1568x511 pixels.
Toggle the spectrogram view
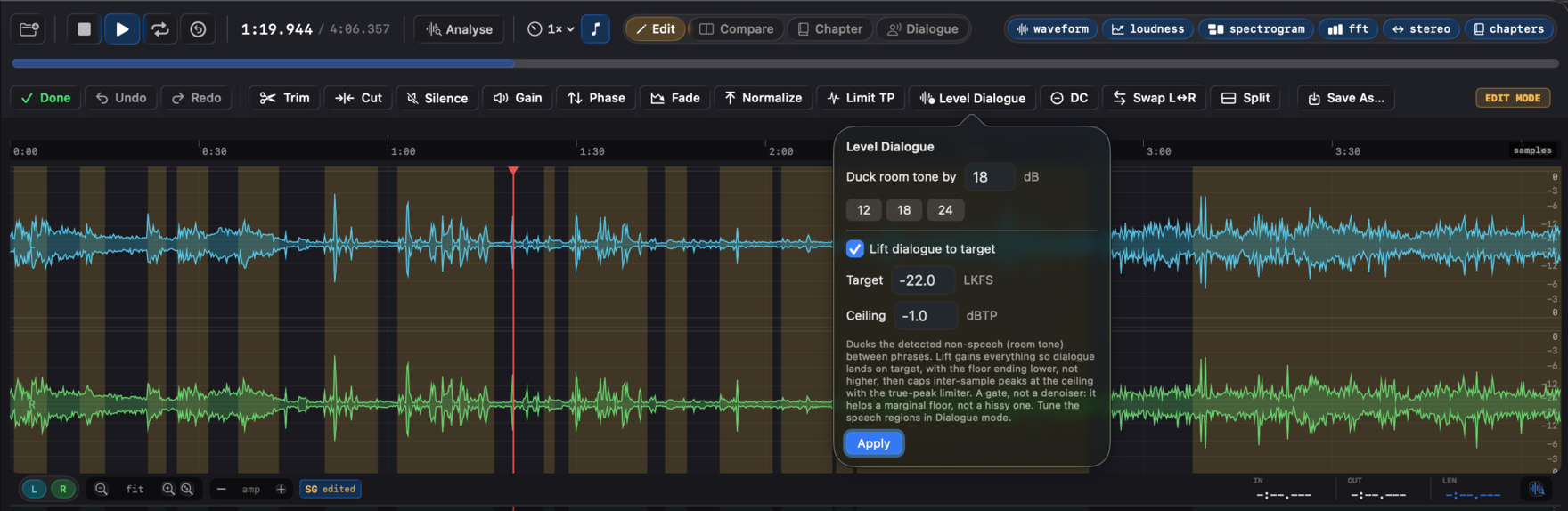tap(1256, 29)
